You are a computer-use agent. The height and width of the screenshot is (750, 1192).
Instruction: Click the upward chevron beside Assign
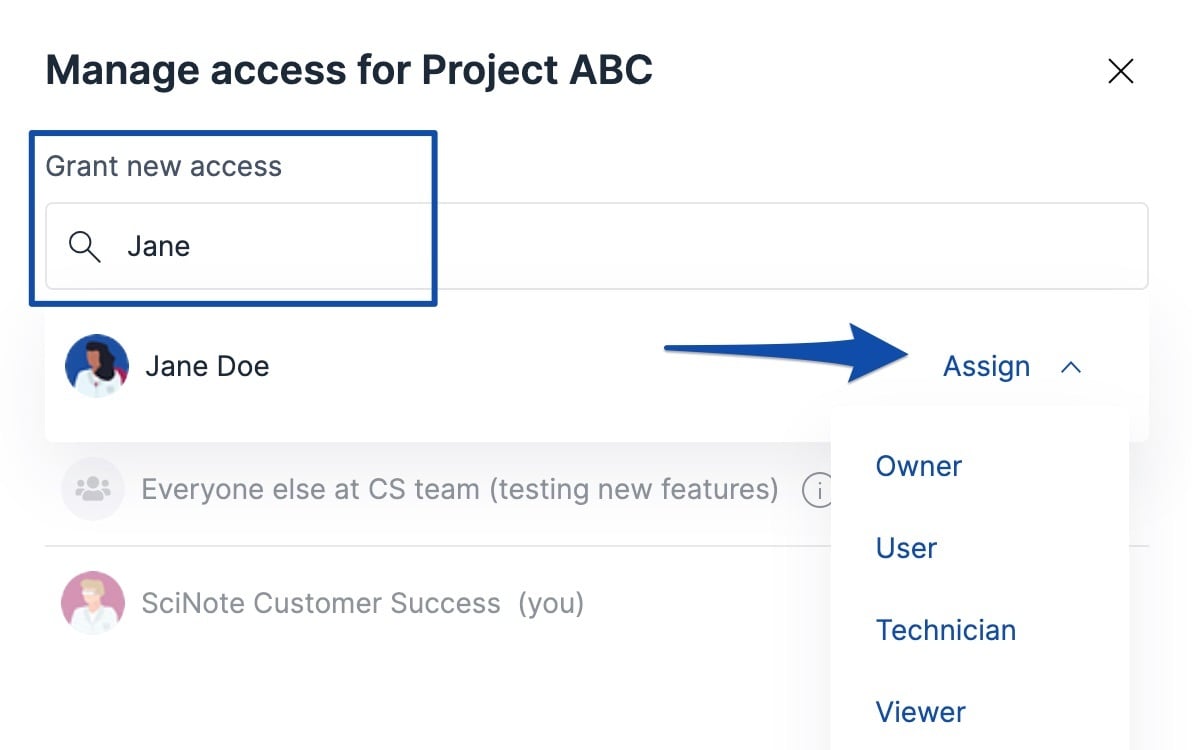point(1071,366)
